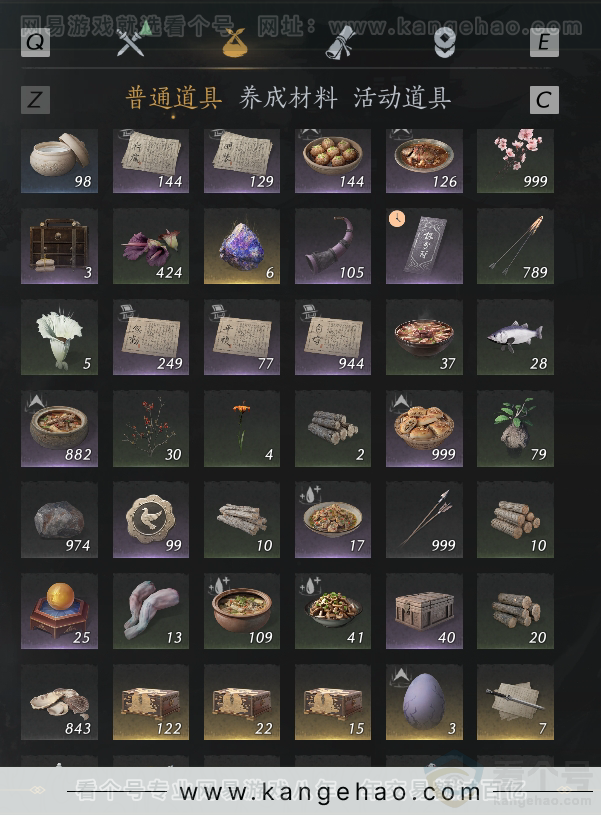Select the purple horn item with 105

[333, 246]
